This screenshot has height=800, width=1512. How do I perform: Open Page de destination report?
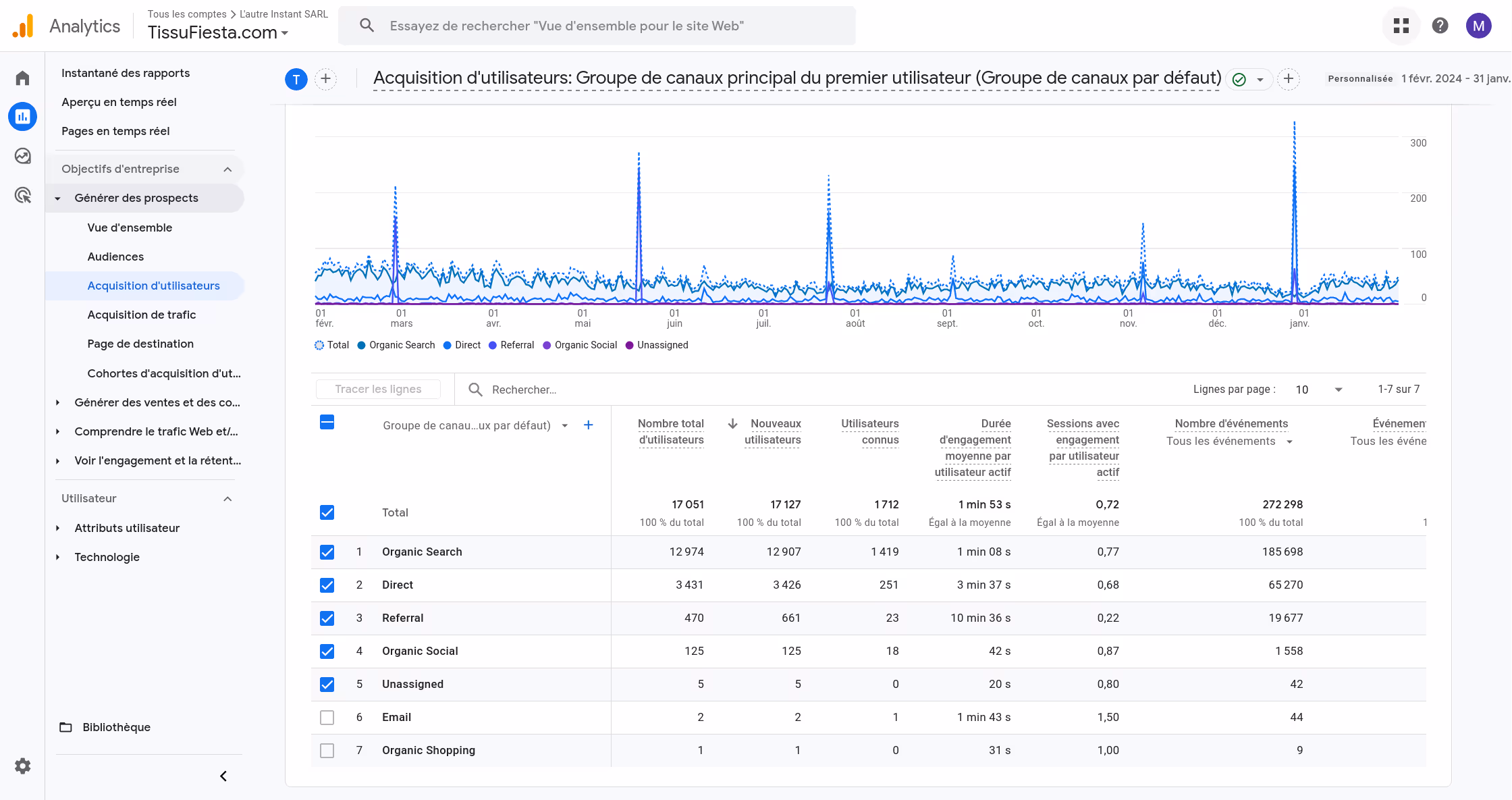click(140, 344)
